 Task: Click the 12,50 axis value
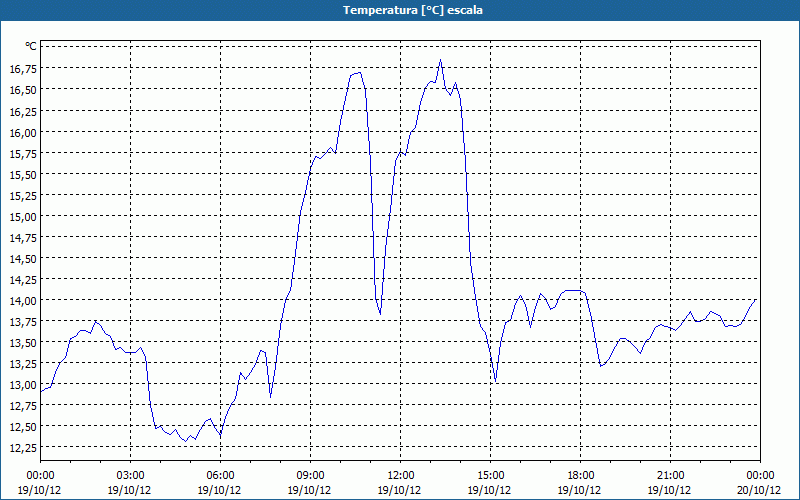23,426
